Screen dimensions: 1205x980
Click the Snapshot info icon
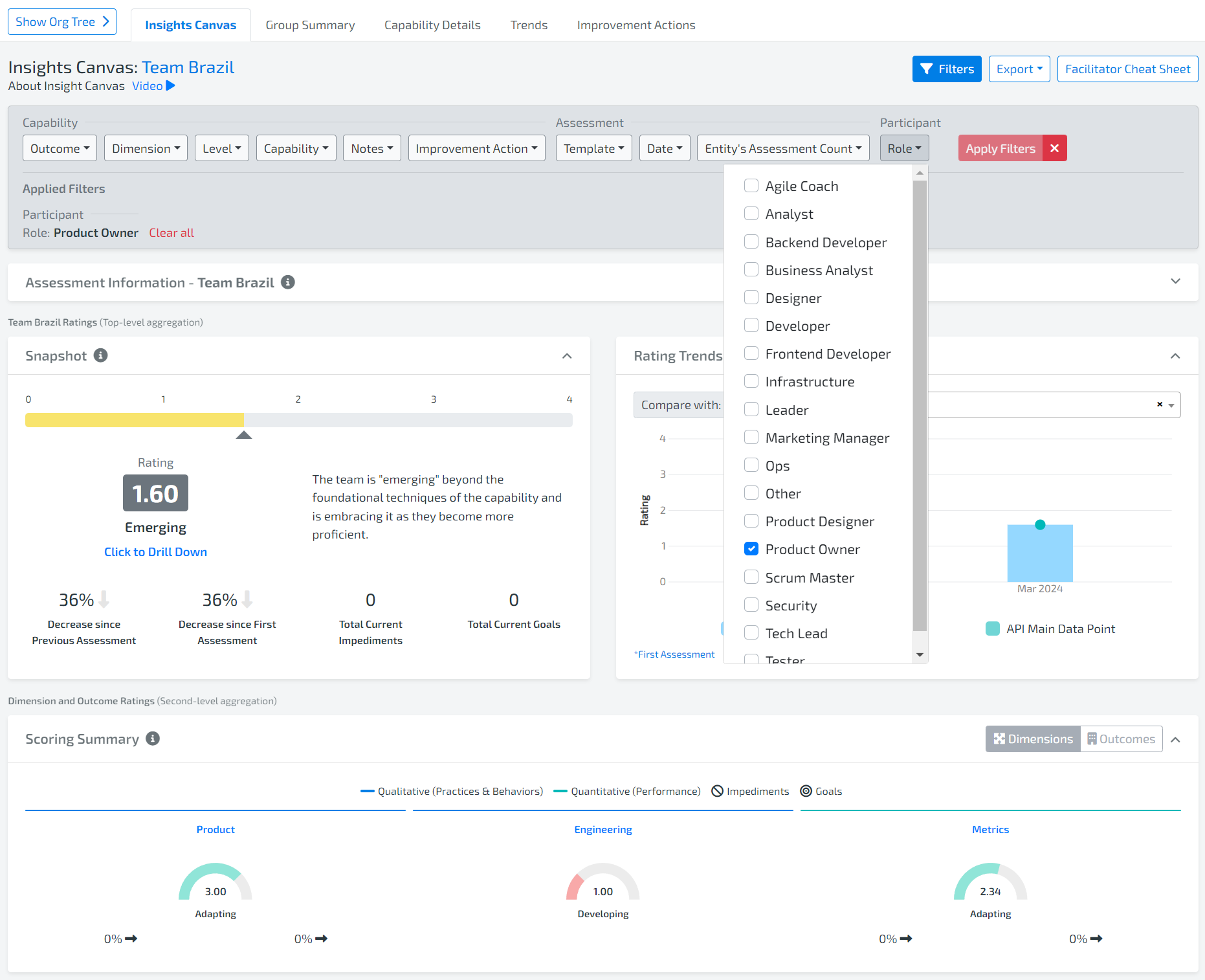point(100,355)
